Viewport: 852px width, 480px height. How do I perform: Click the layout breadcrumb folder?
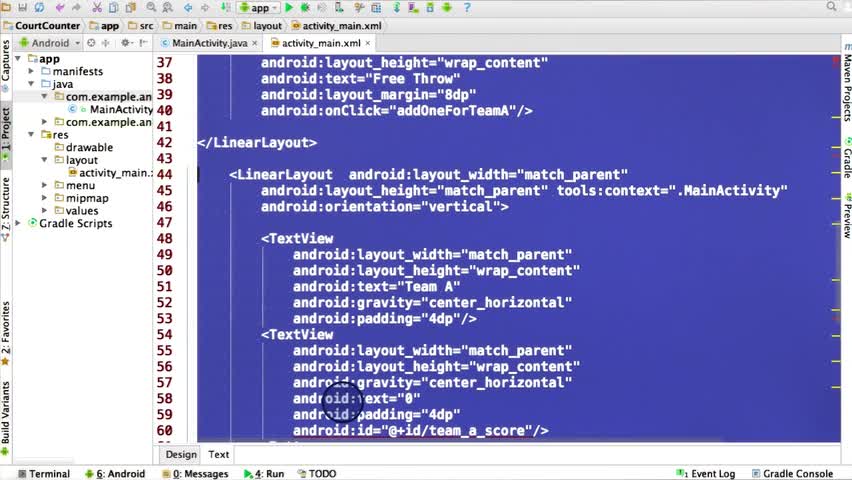pos(262,26)
